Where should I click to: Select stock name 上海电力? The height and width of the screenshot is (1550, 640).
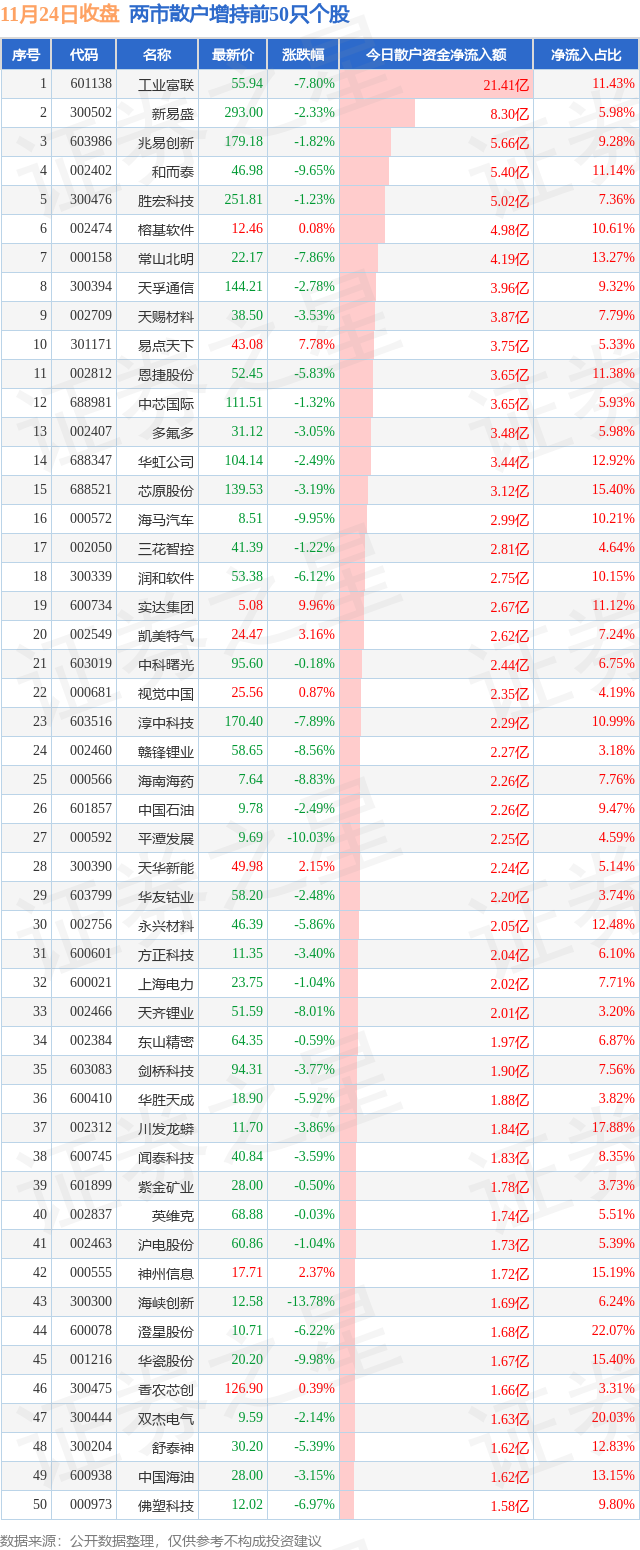click(166, 983)
